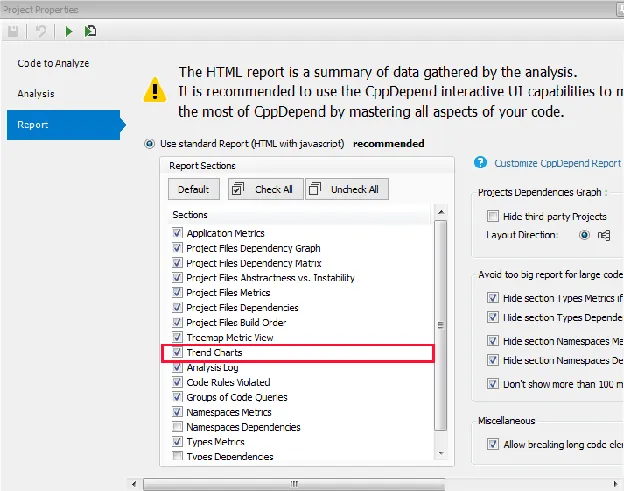624x491 pixels.
Task: Click the Default button
Action: pos(193,189)
